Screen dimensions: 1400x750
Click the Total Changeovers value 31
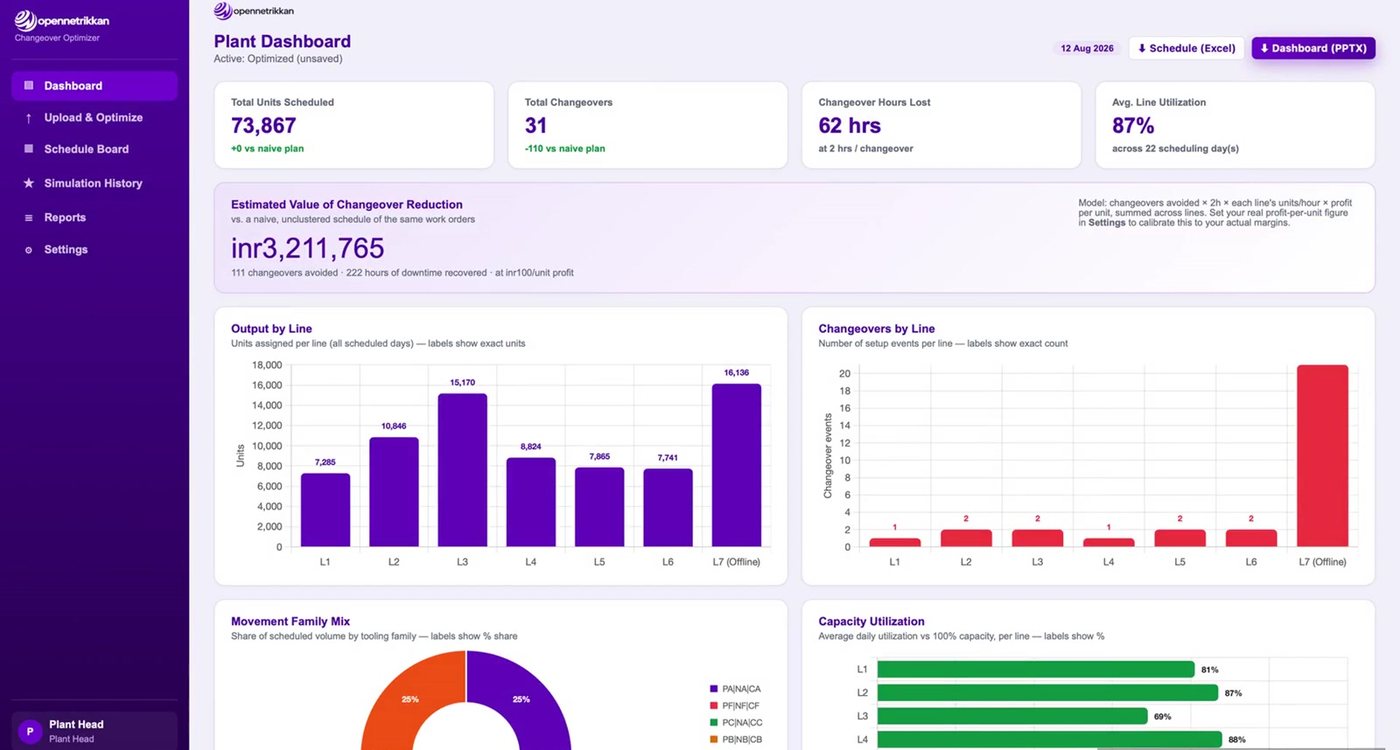click(536, 126)
